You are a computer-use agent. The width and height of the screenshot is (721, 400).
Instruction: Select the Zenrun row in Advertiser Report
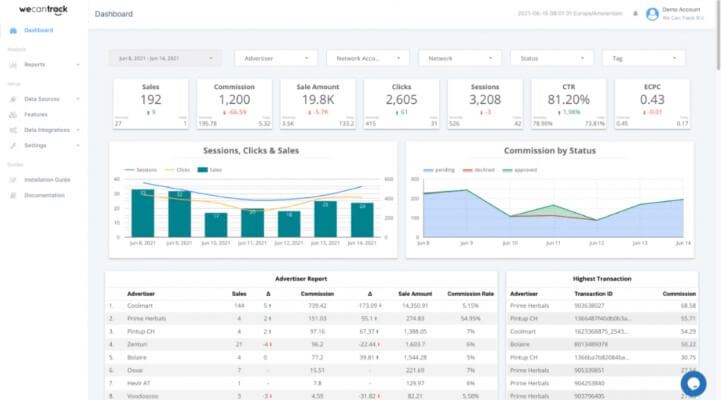coord(301,344)
